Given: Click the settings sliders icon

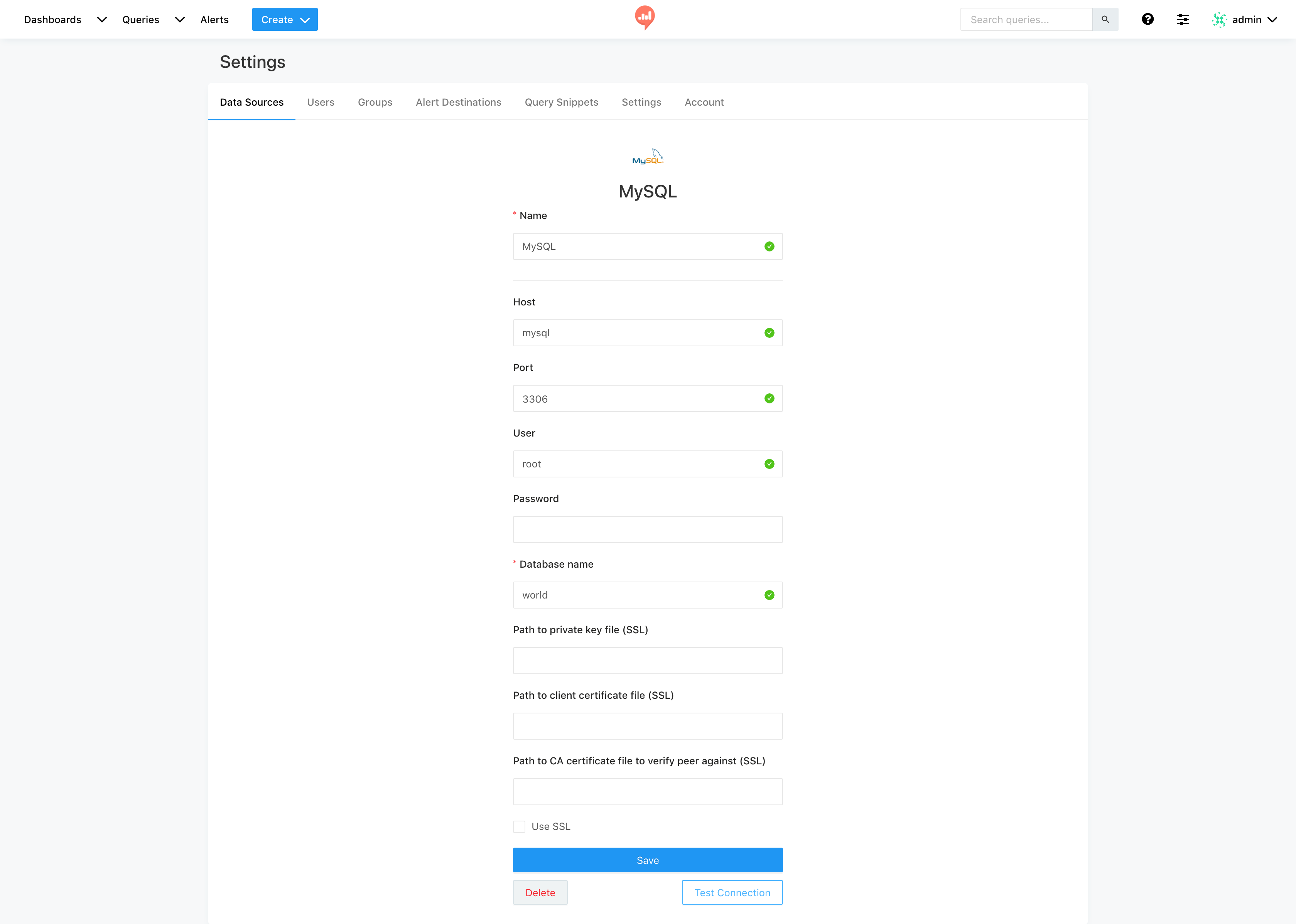Looking at the screenshot, I should [x=1182, y=19].
